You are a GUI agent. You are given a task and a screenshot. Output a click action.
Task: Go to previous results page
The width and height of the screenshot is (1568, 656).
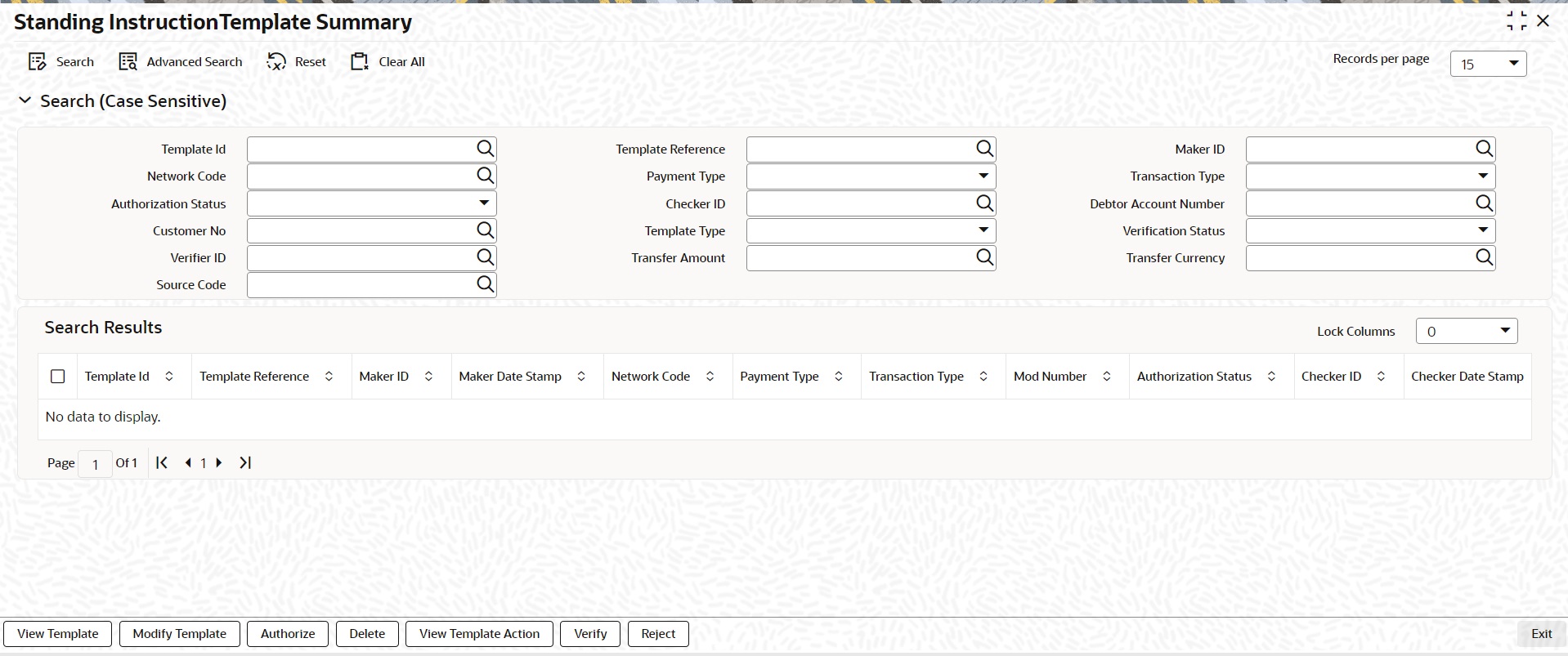(188, 462)
